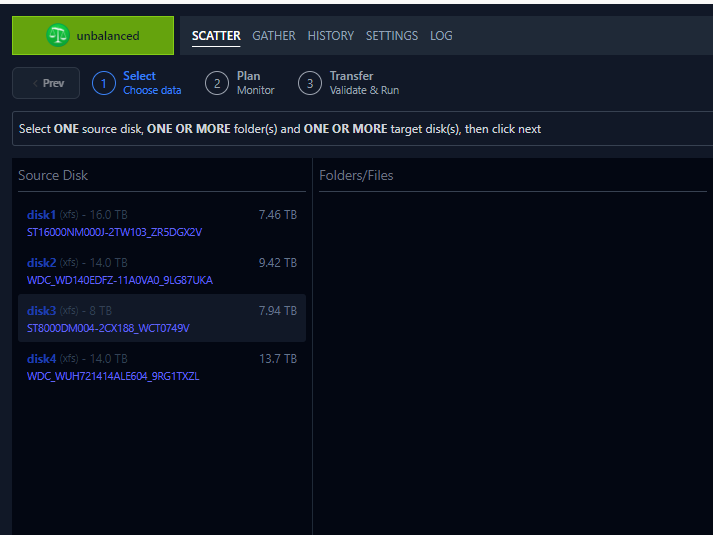Click the 9.42 TB free space value
This screenshot has height=535, width=713.
coord(278,263)
